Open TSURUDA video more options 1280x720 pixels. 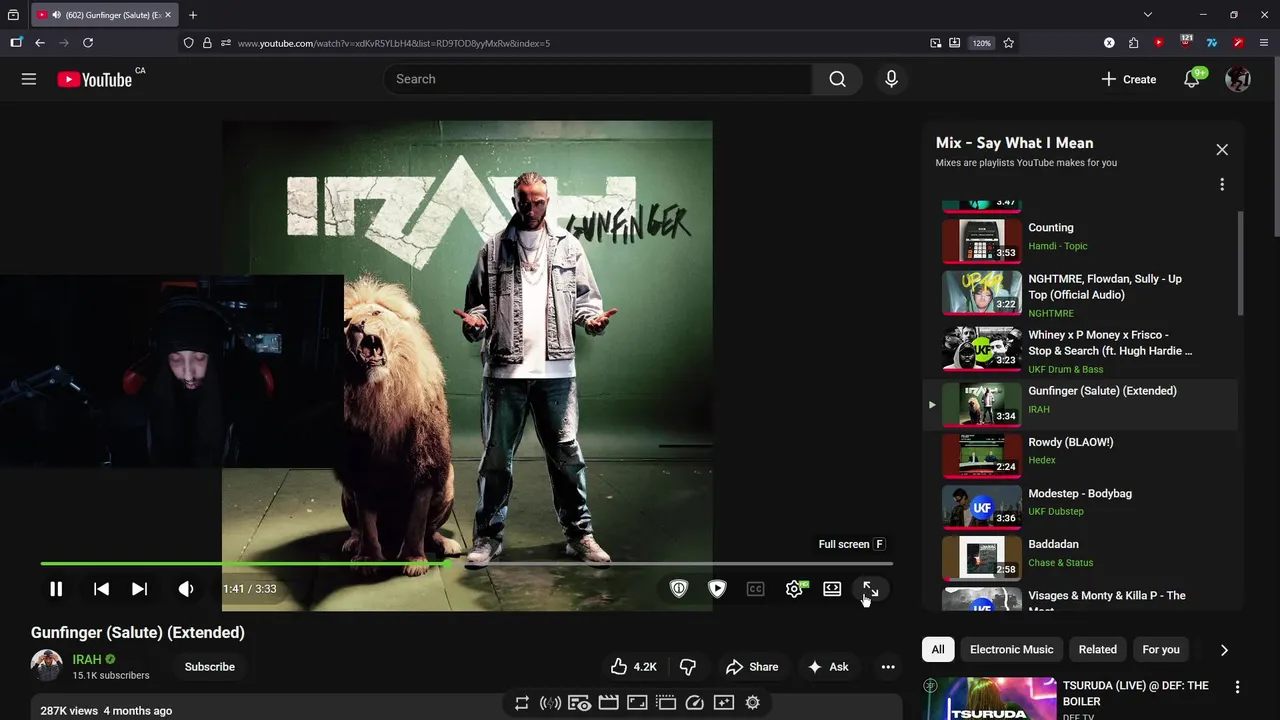(1237, 687)
